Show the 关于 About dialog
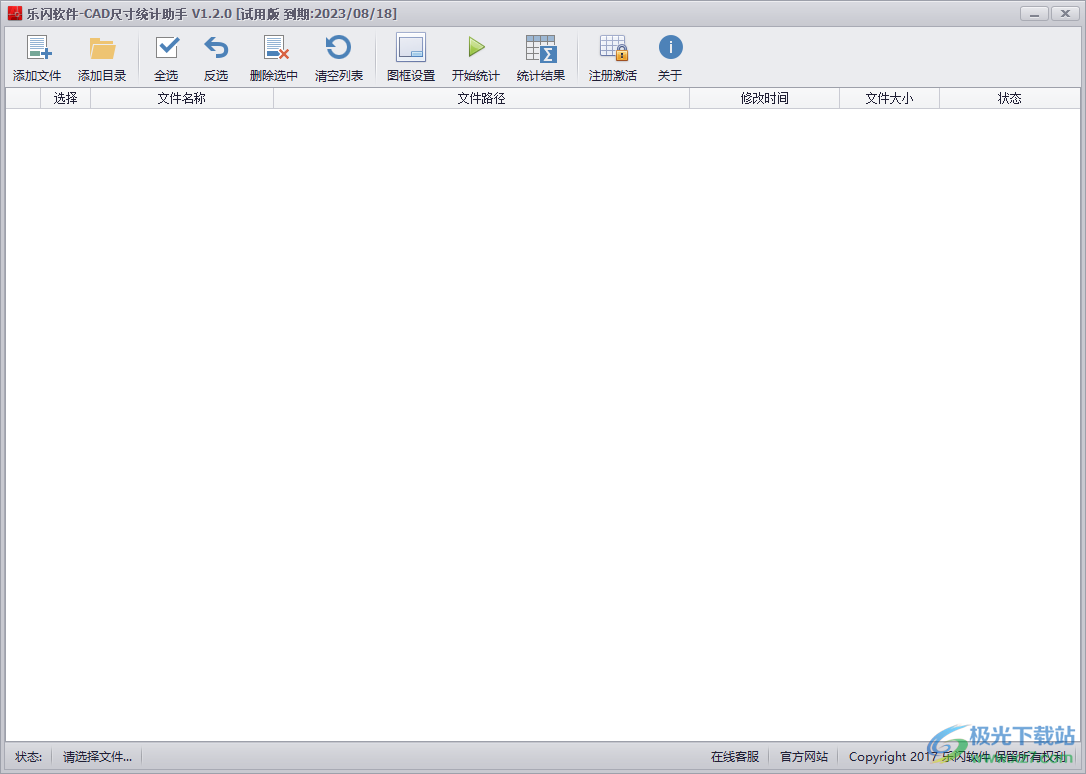This screenshot has height=774, width=1086. coord(670,58)
